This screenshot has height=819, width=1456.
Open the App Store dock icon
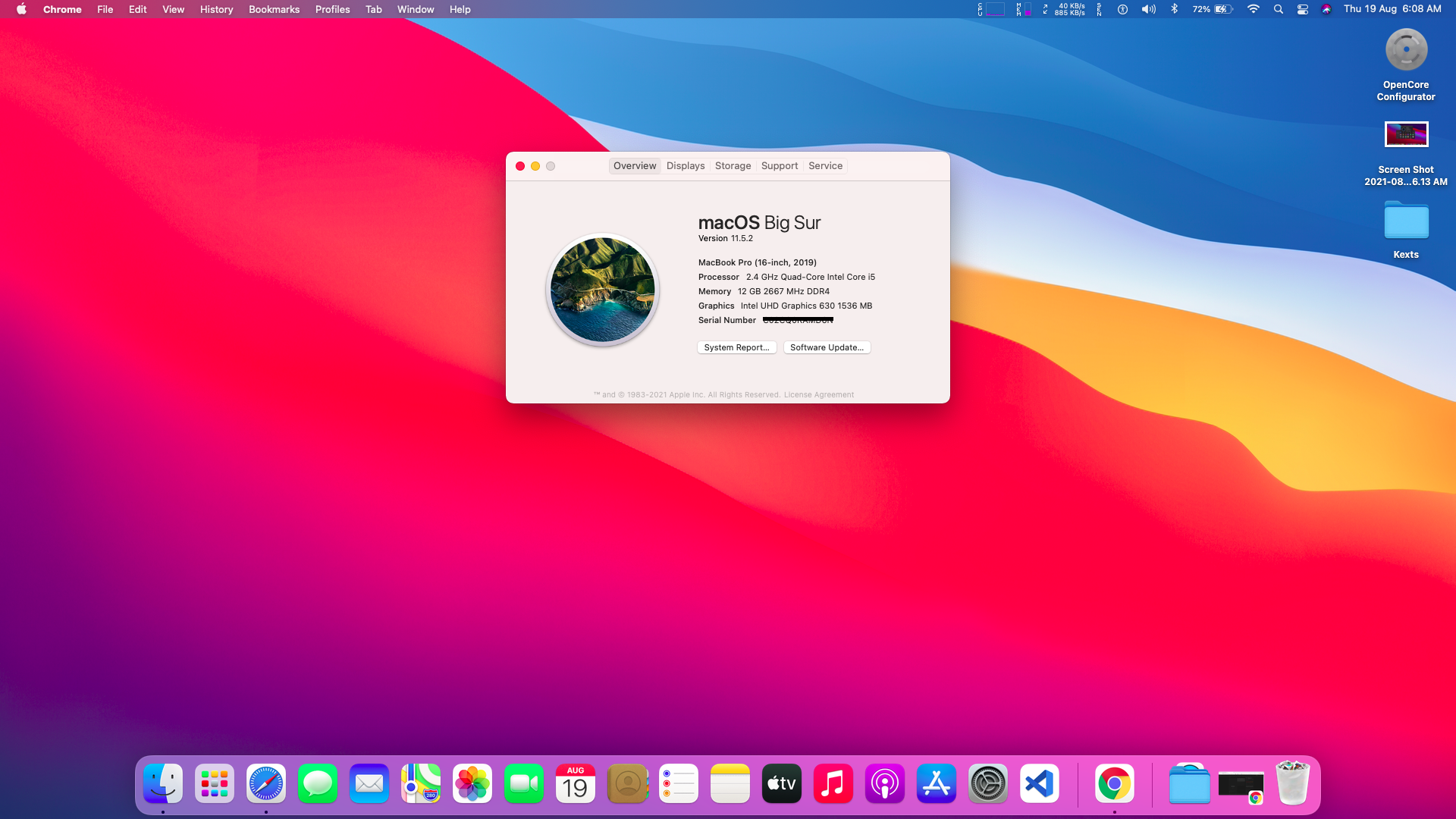coord(937,783)
